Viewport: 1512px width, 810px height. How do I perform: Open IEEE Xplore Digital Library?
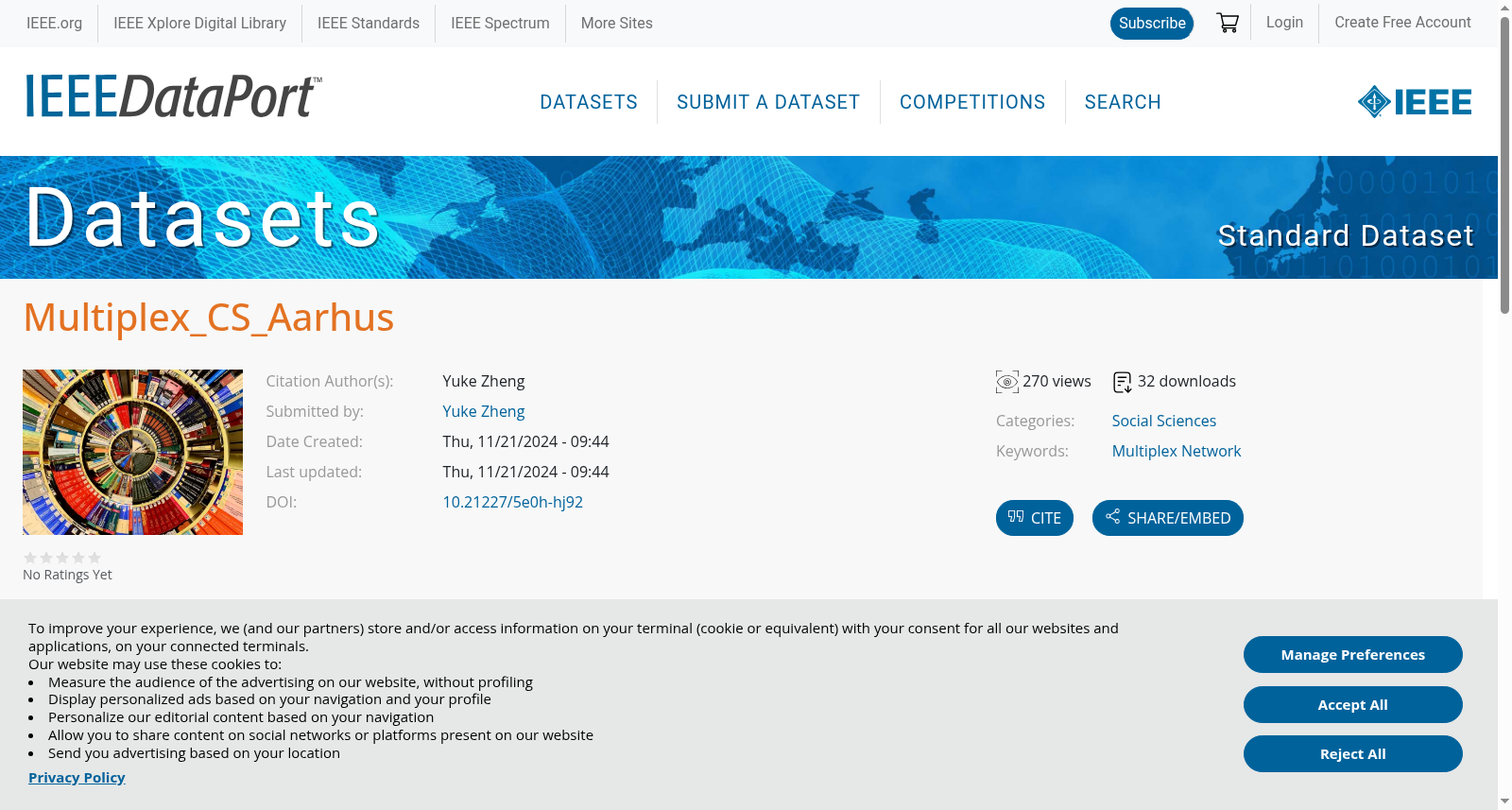tap(199, 23)
